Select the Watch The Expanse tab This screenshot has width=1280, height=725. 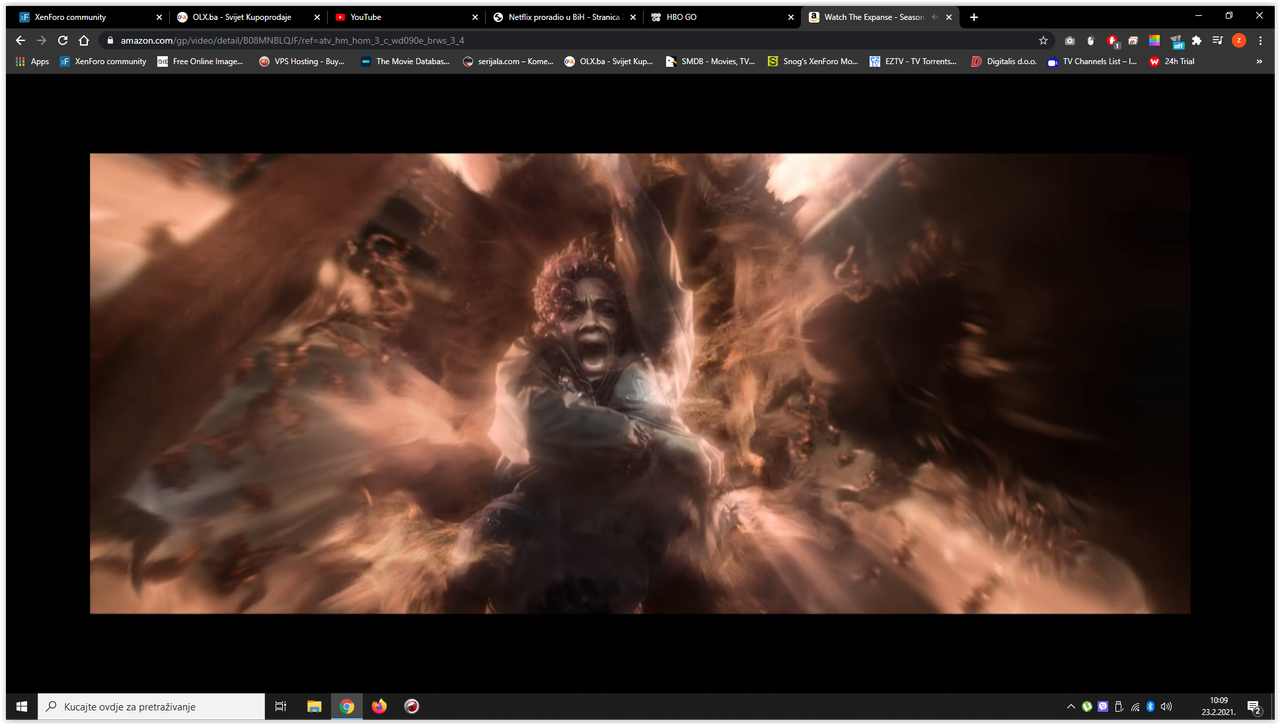pos(880,17)
